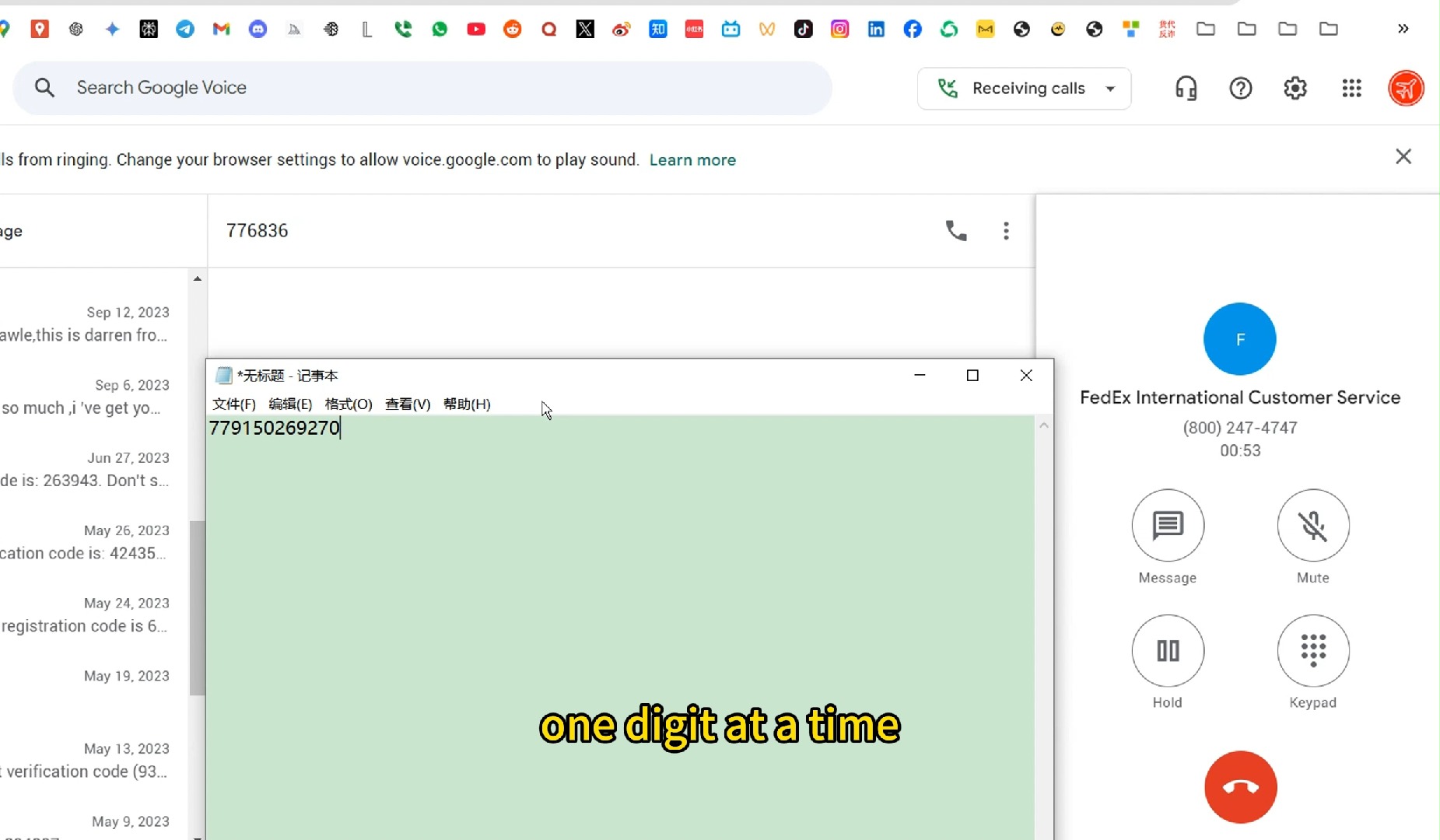Open the Instagram bookmark
This screenshot has width=1440, height=840.
(840, 30)
